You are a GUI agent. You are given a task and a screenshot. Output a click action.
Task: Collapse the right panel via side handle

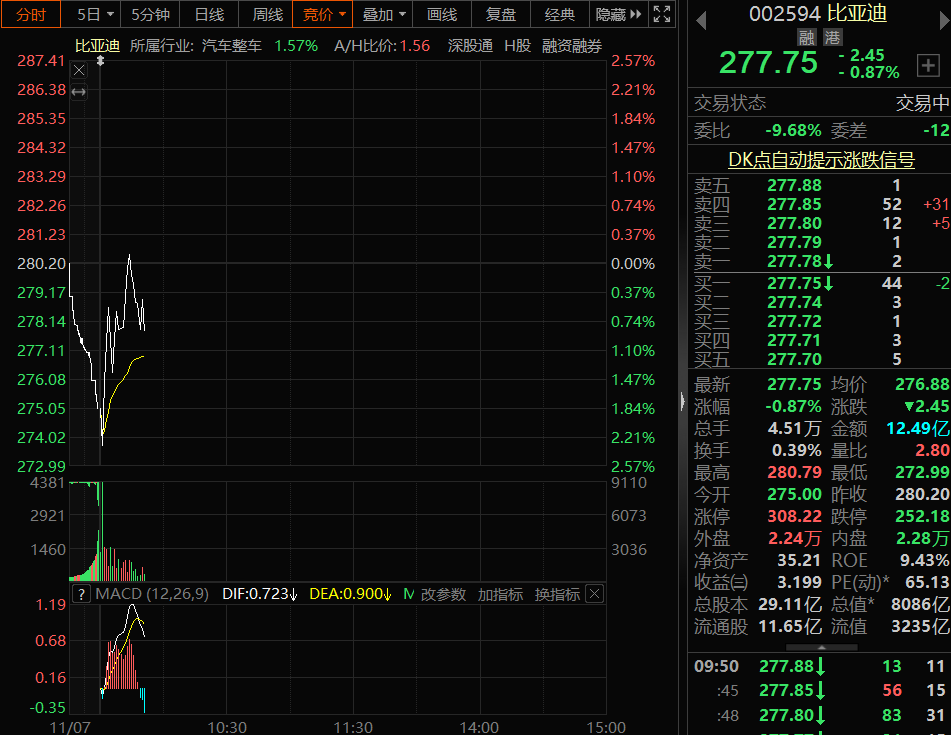tap(682, 401)
